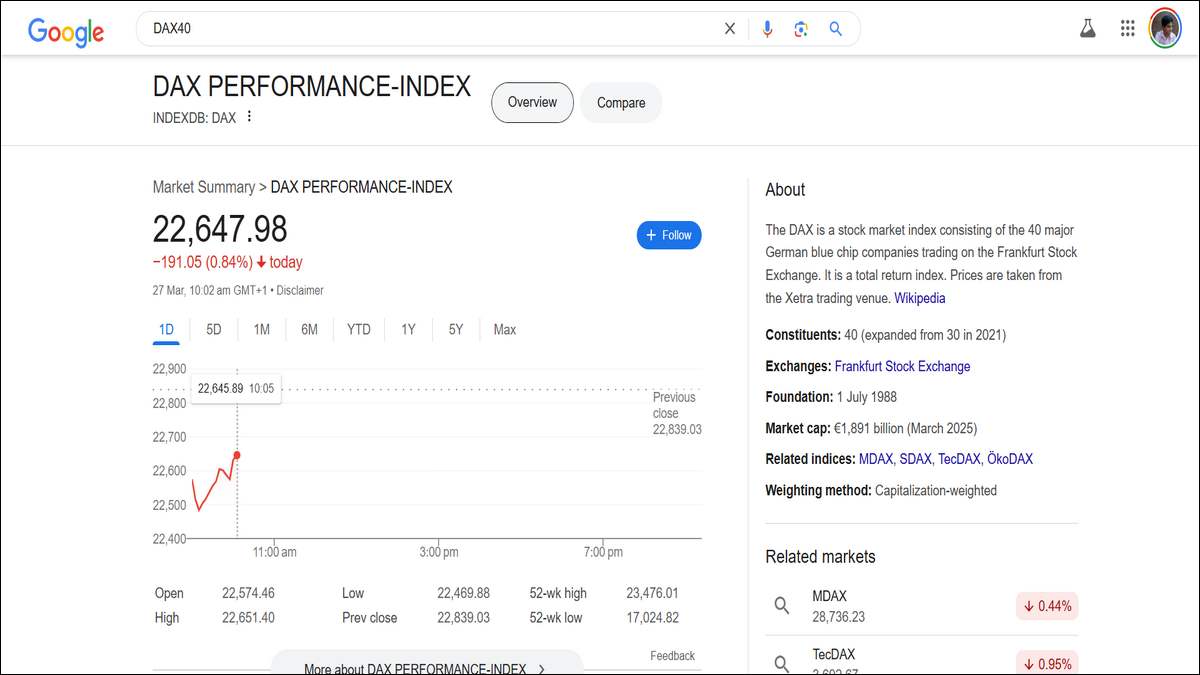The height and width of the screenshot is (675, 1200).
Task: Switch chart to 6M range
Action: click(x=310, y=329)
